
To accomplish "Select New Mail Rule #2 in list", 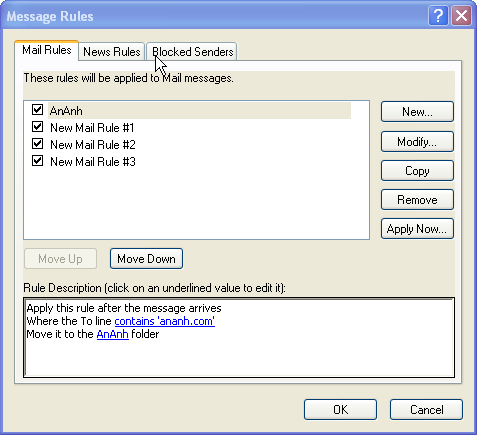I will click(93, 145).
